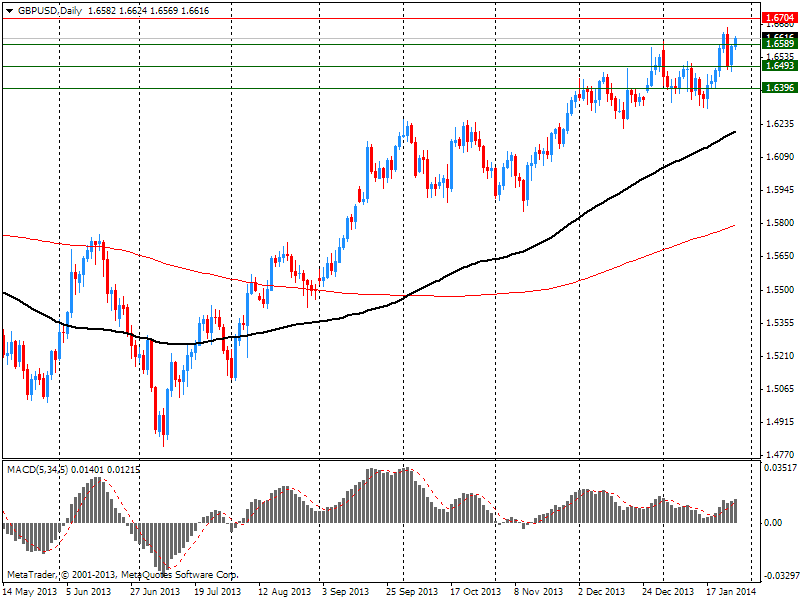Click the 24 Dec 2013 date label
This screenshot has width=800, height=600.
coord(667,591)
